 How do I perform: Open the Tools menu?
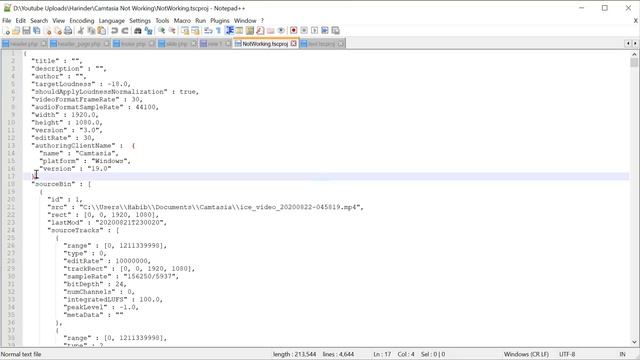[162, 20]
